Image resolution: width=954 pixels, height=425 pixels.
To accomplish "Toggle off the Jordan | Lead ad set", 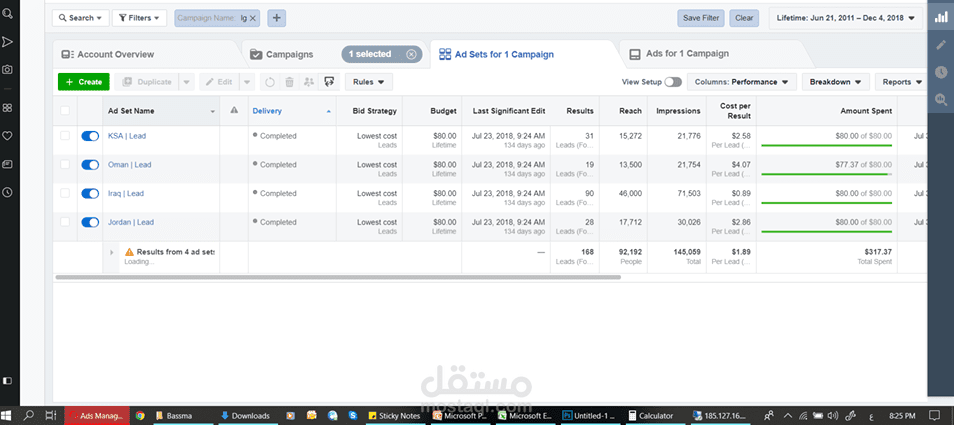I will pos(90,223).
